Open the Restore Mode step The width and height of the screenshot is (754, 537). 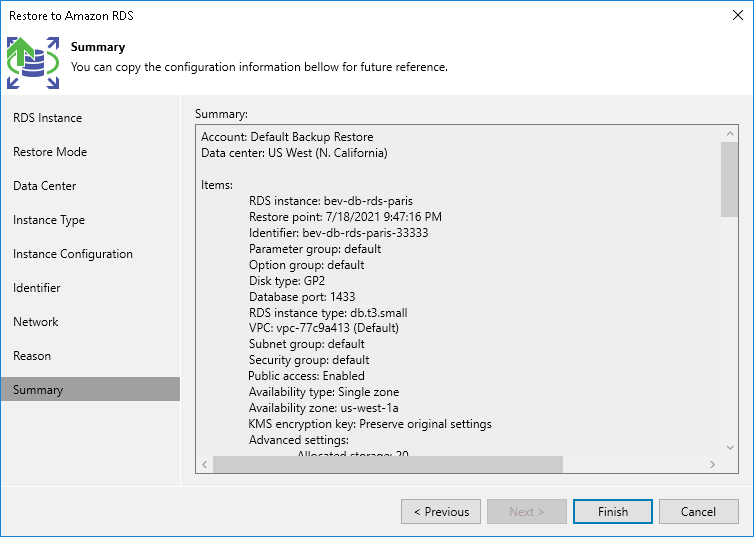[x=50, y=152]
